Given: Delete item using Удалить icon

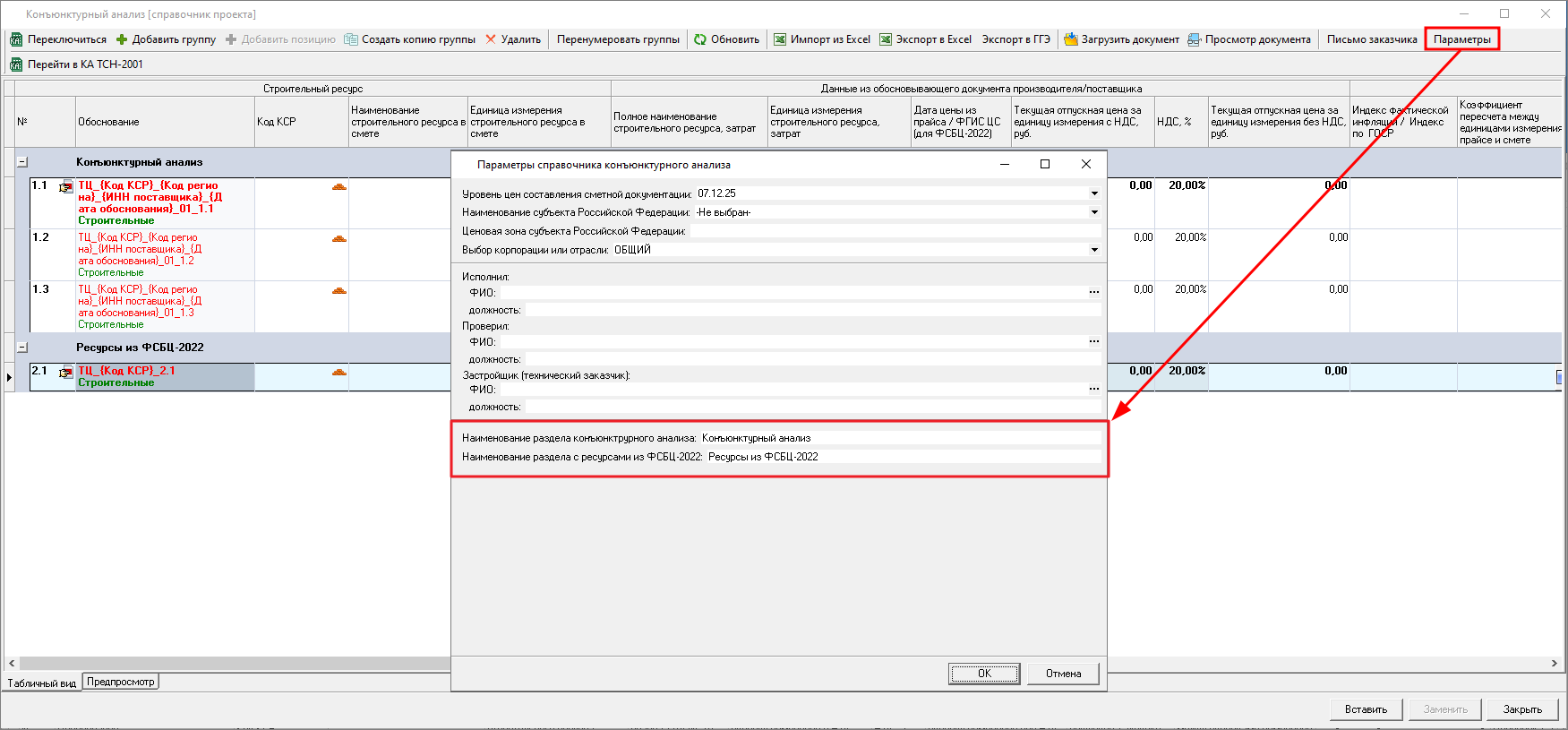Looking at the screenshot, I should click(491, 39).
